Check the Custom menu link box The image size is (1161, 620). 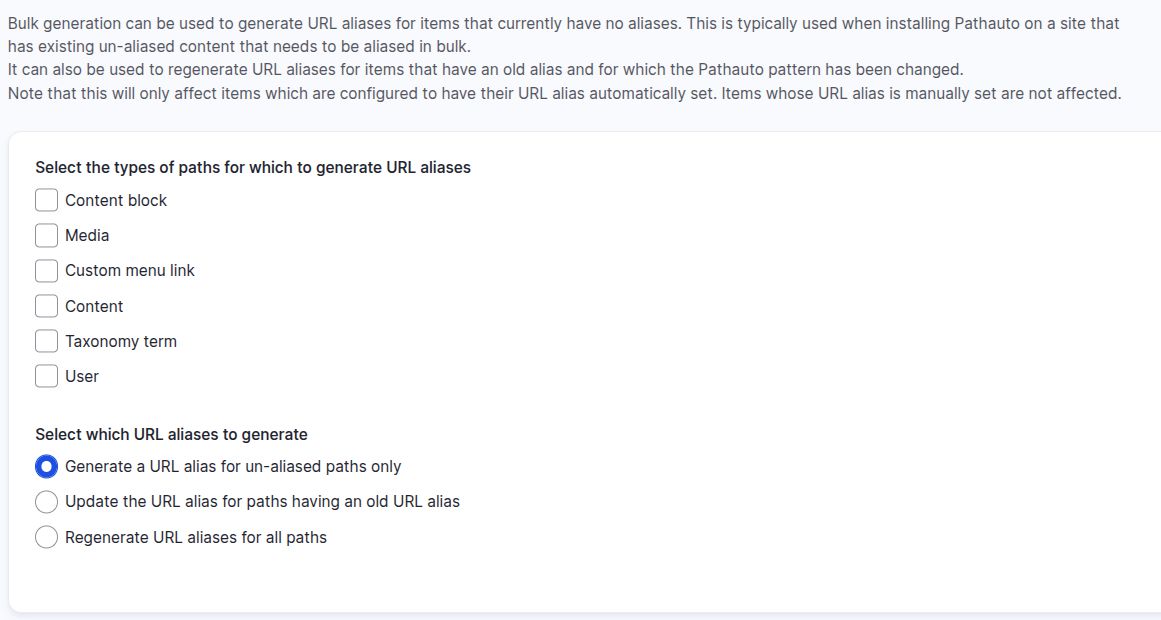click(46, 271)
